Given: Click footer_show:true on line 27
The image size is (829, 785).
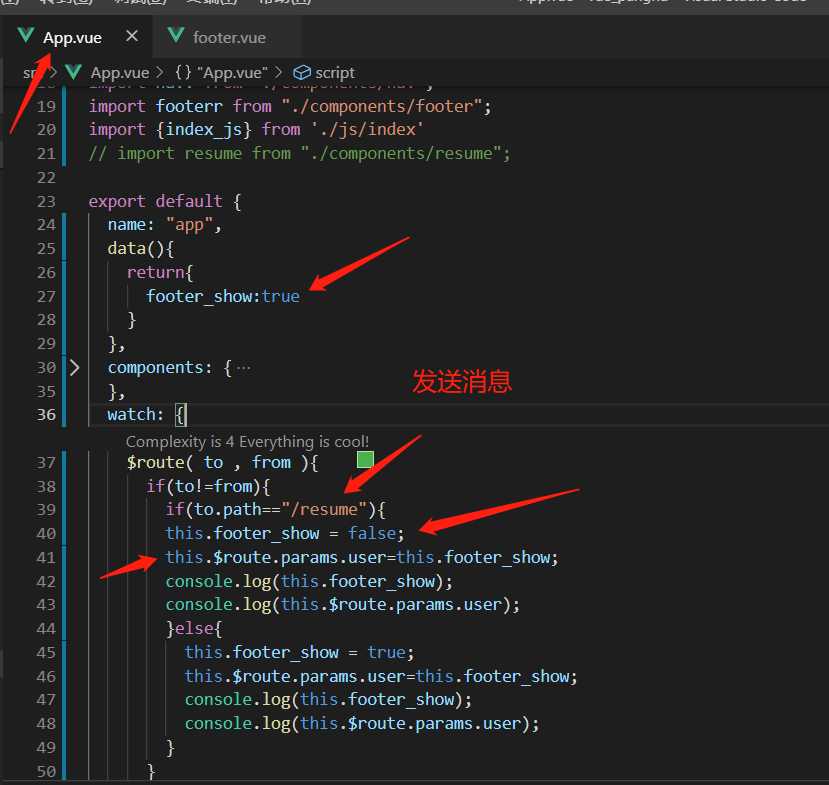Looking at the screenshot, I should (223, 296).
